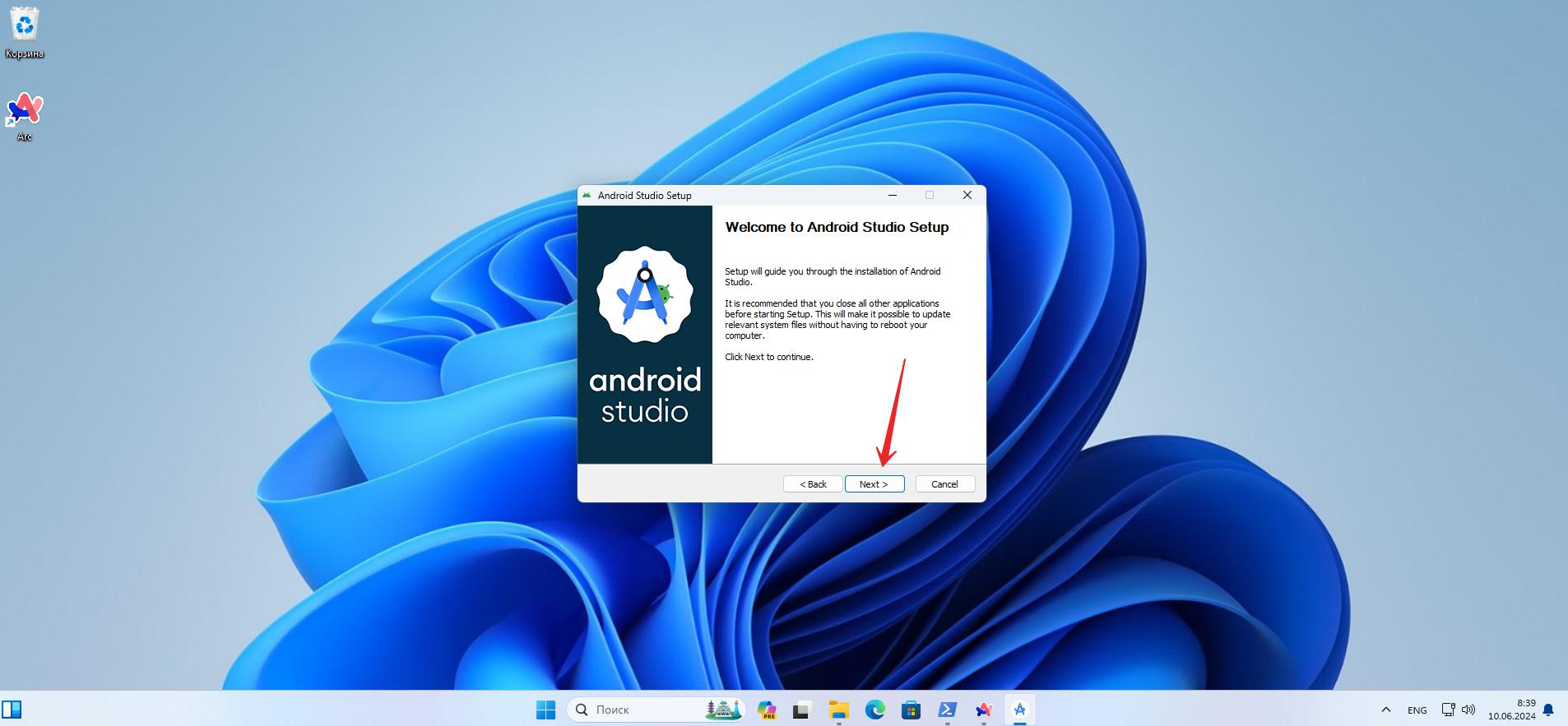This screenshot has width=1568, height=726.
Task: Minimize the Android Studio Setup window
Action: click(893, 195)
